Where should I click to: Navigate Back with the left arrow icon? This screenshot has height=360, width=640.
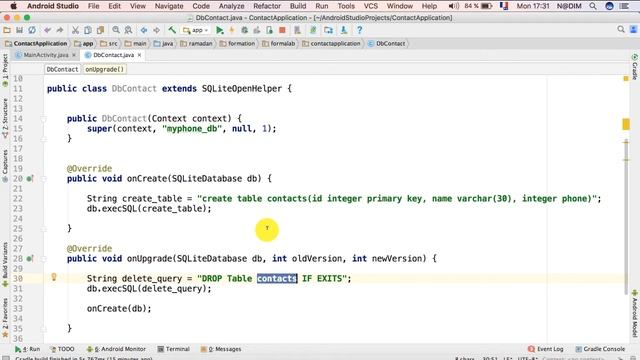(144, 30)
